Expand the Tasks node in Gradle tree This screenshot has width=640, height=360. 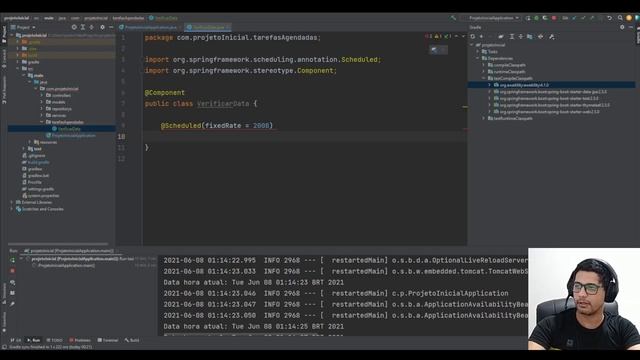click(478, 52)
